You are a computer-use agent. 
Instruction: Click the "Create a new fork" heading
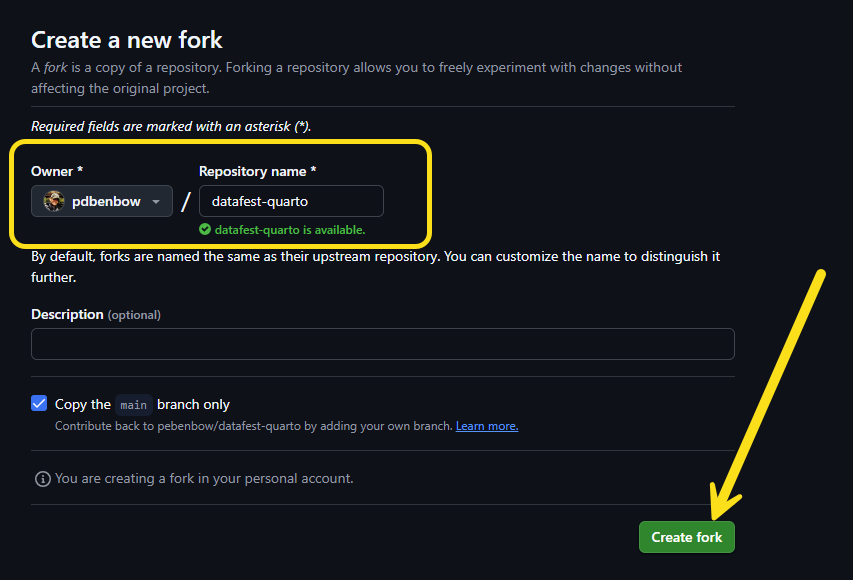tap(127, 40)
